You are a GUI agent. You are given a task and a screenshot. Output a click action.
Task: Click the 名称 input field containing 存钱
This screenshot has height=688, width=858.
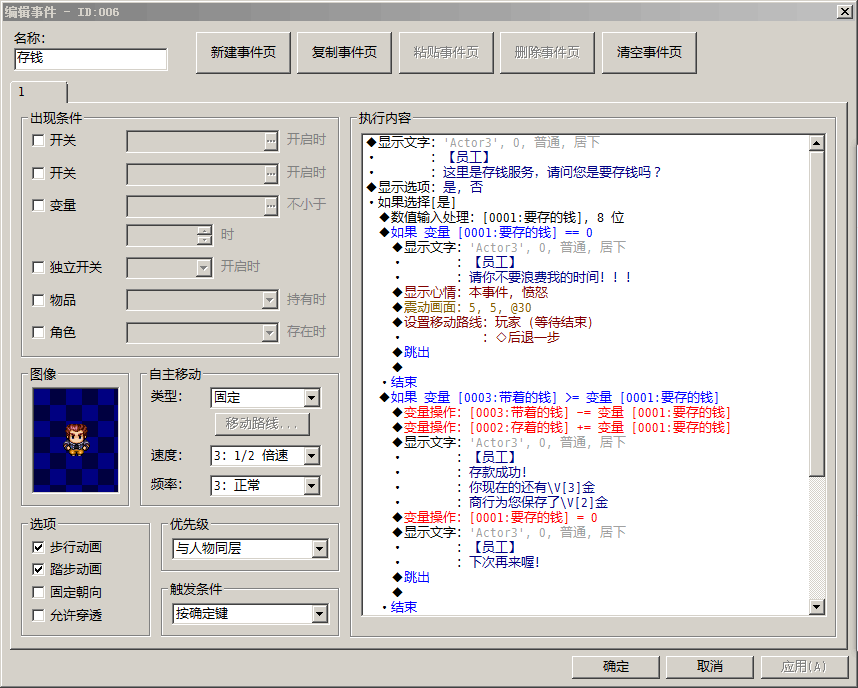click(91, 59)
